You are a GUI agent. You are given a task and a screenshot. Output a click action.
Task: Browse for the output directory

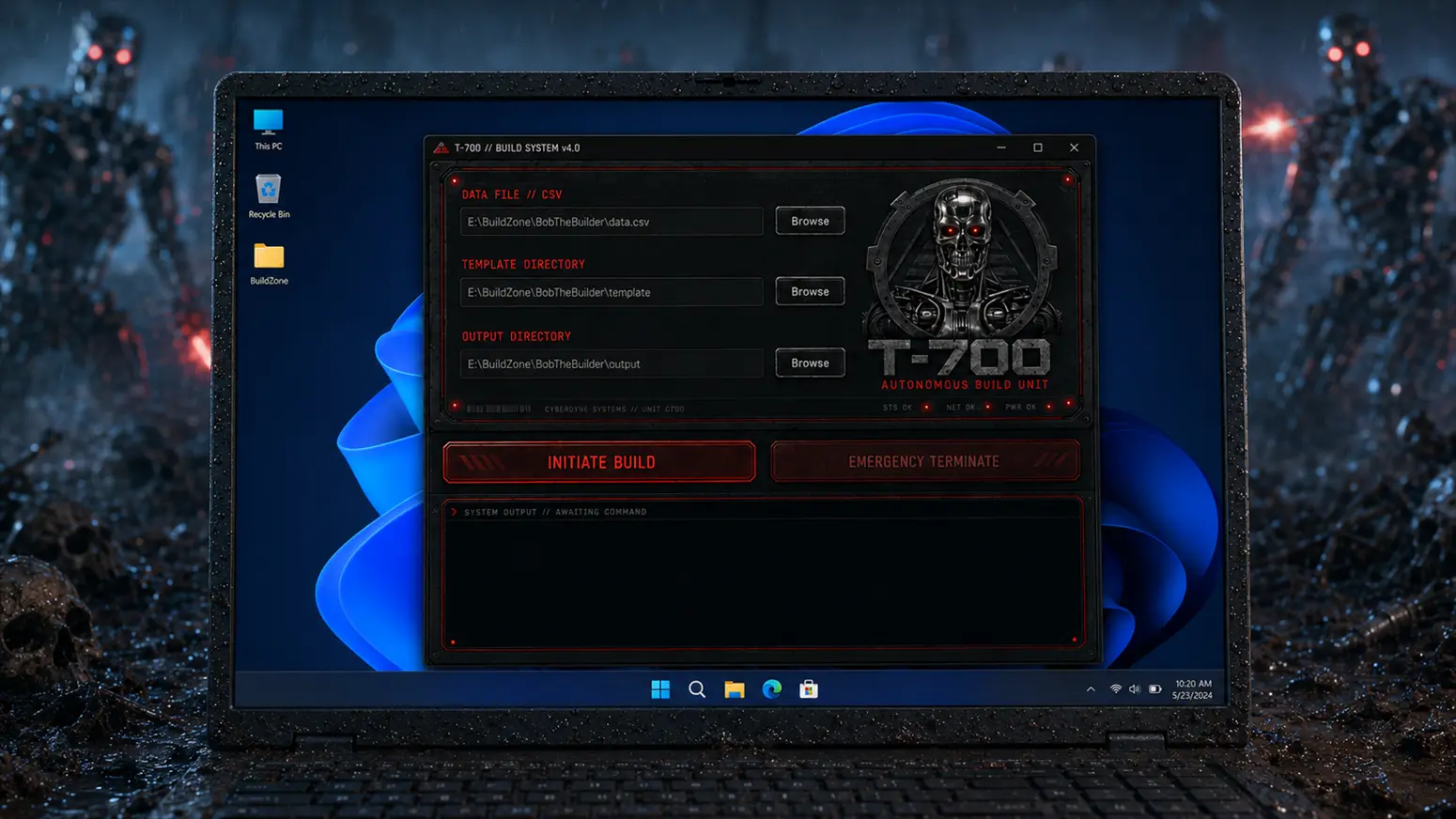click(x=810, y=363)
